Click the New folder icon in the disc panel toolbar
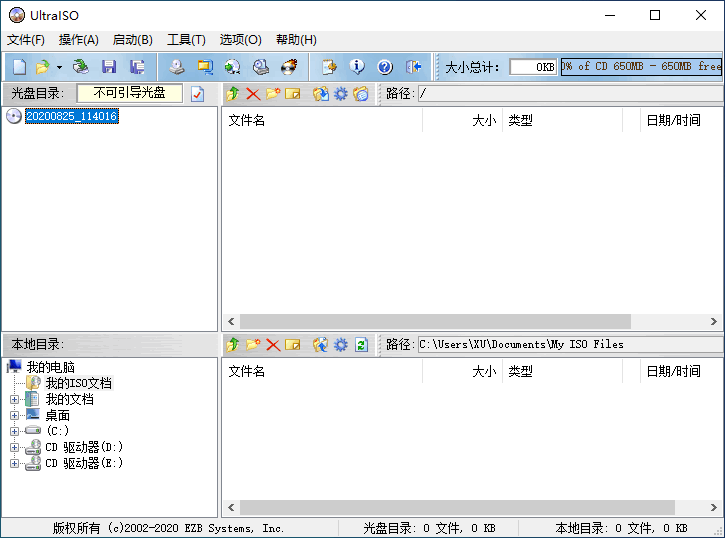The image size is (725, 538). point(273,94)
